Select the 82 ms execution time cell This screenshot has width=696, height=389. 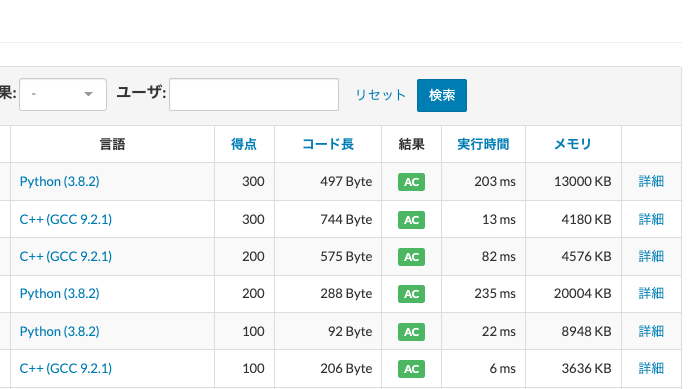click(483, 256)
